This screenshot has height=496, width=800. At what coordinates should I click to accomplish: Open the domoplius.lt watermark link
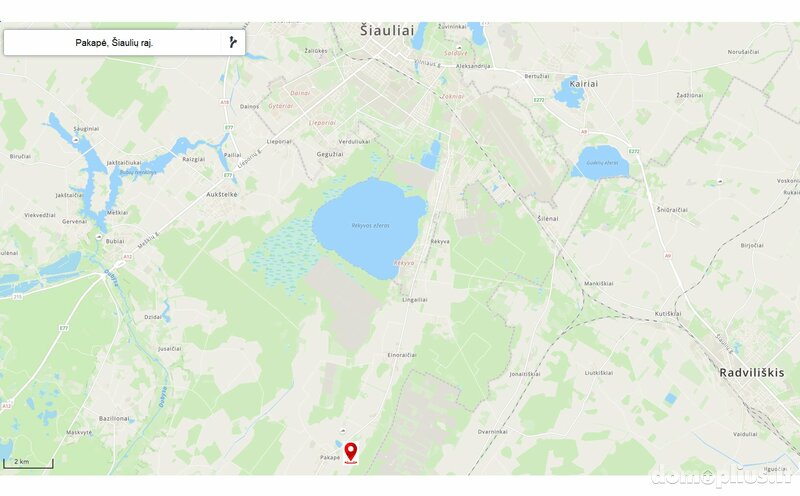click(722, 476)
